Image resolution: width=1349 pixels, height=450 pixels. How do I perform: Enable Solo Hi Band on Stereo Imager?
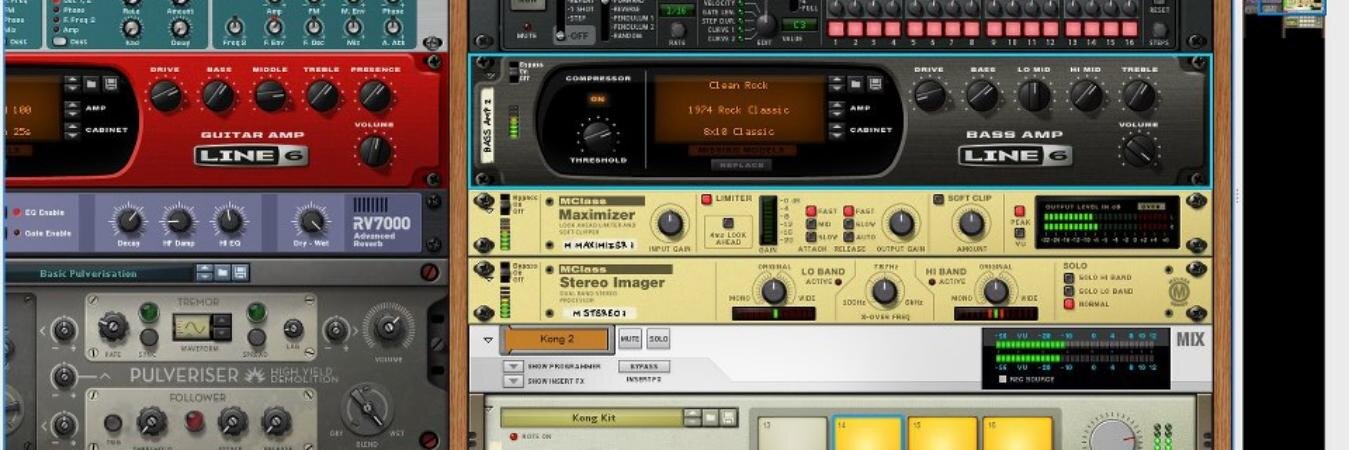tap(1069, 277)
